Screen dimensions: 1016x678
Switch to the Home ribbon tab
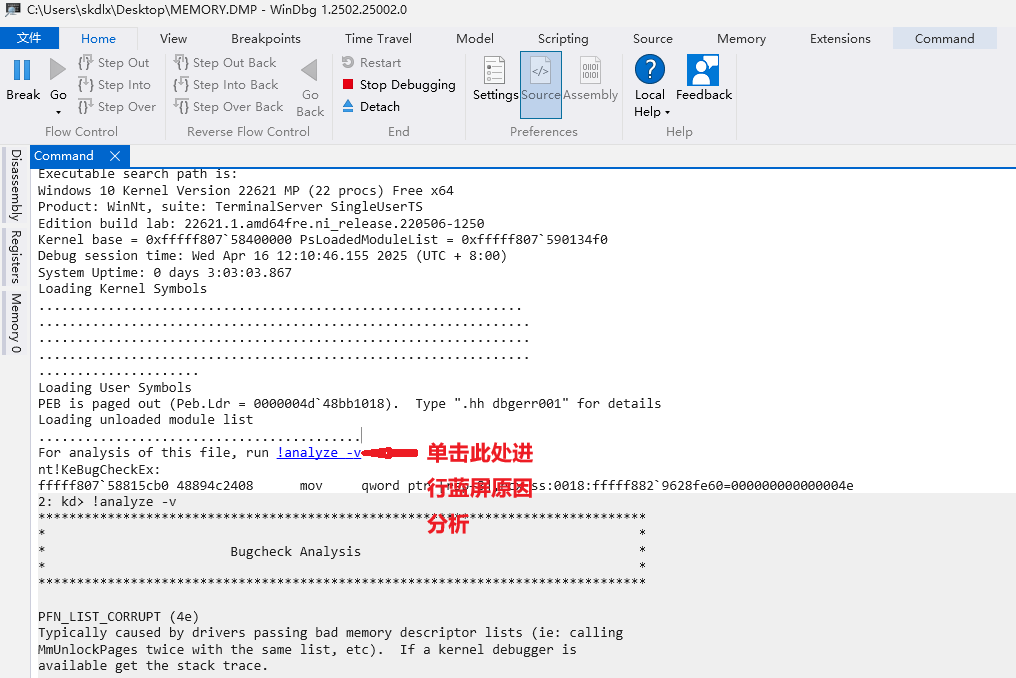point(98,38)
